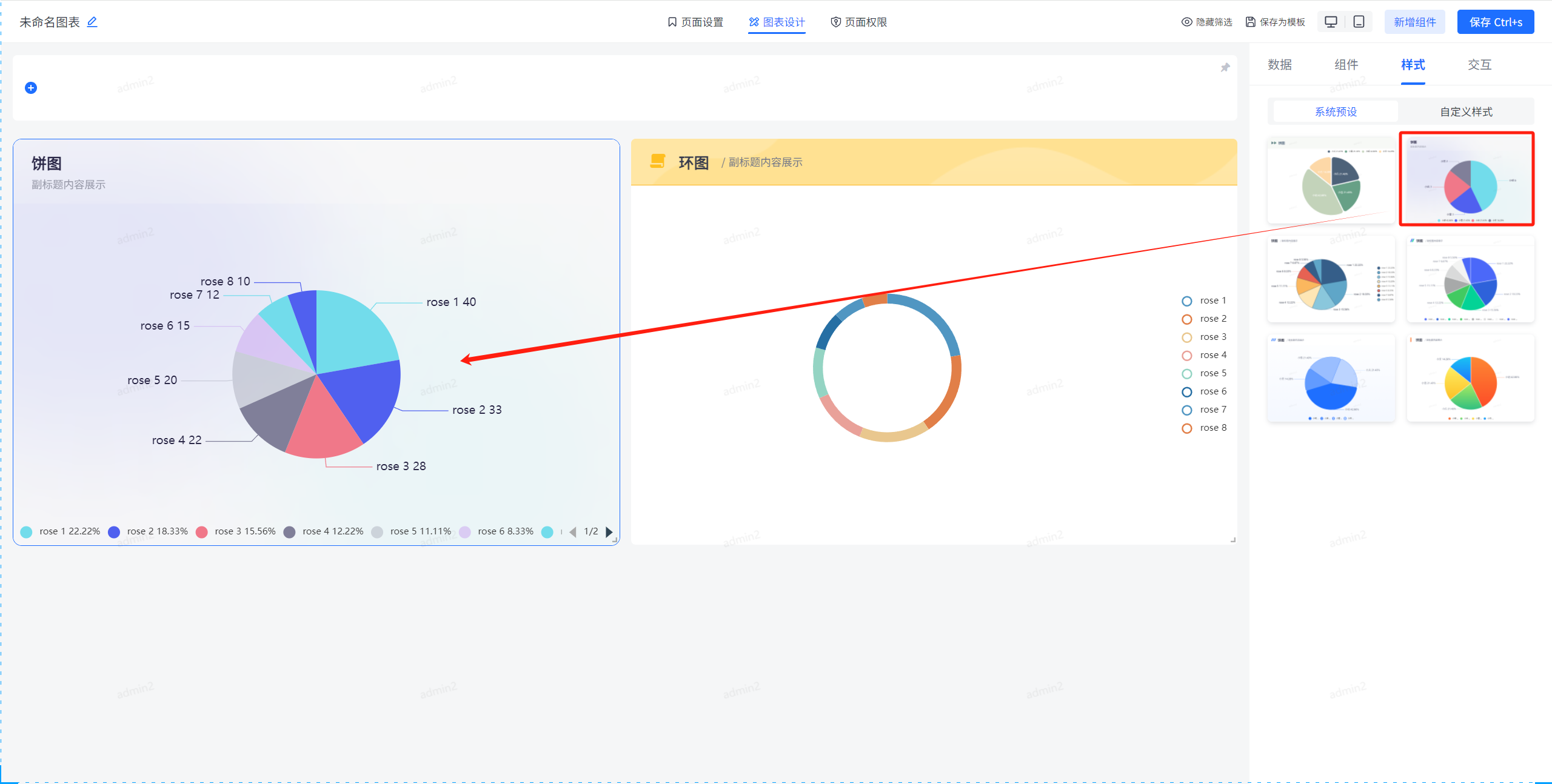Open the 数据 tab in right panel
This screenshot has width=1552, height=784.
1279,65
